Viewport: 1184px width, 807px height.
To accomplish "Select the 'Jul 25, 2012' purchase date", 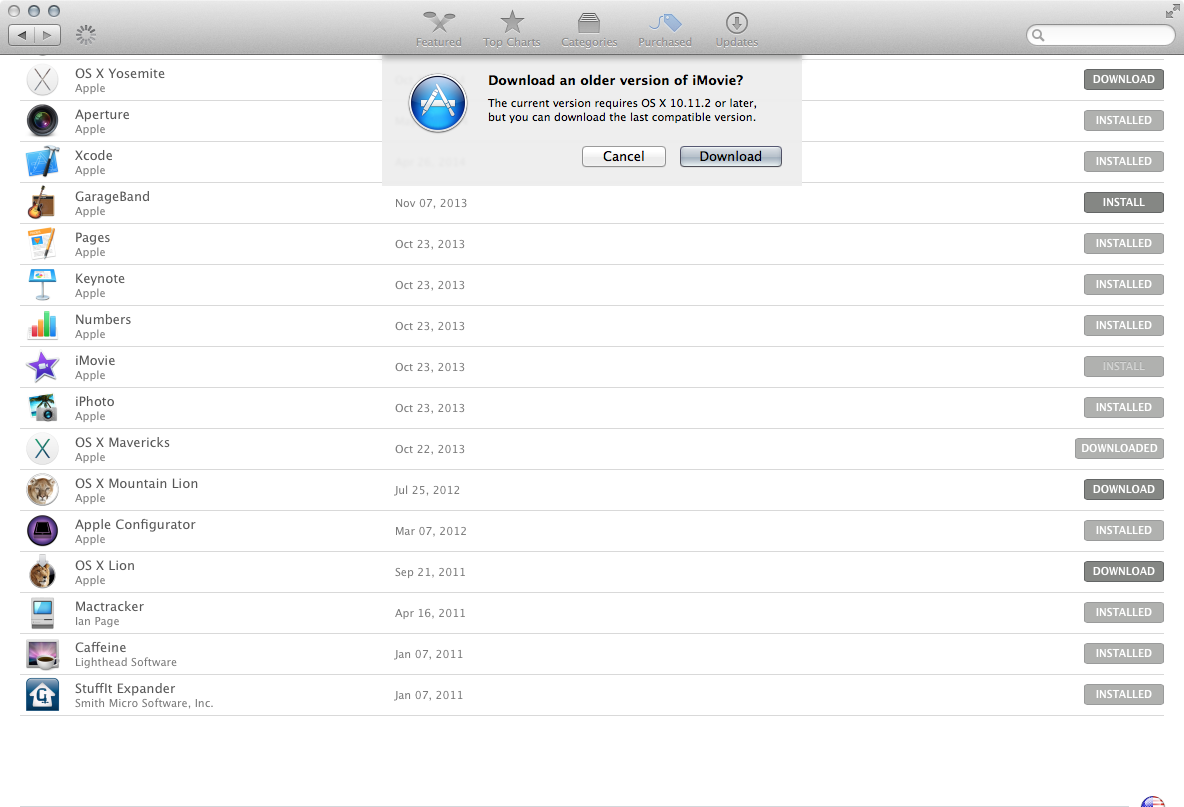I will point(427,490).
